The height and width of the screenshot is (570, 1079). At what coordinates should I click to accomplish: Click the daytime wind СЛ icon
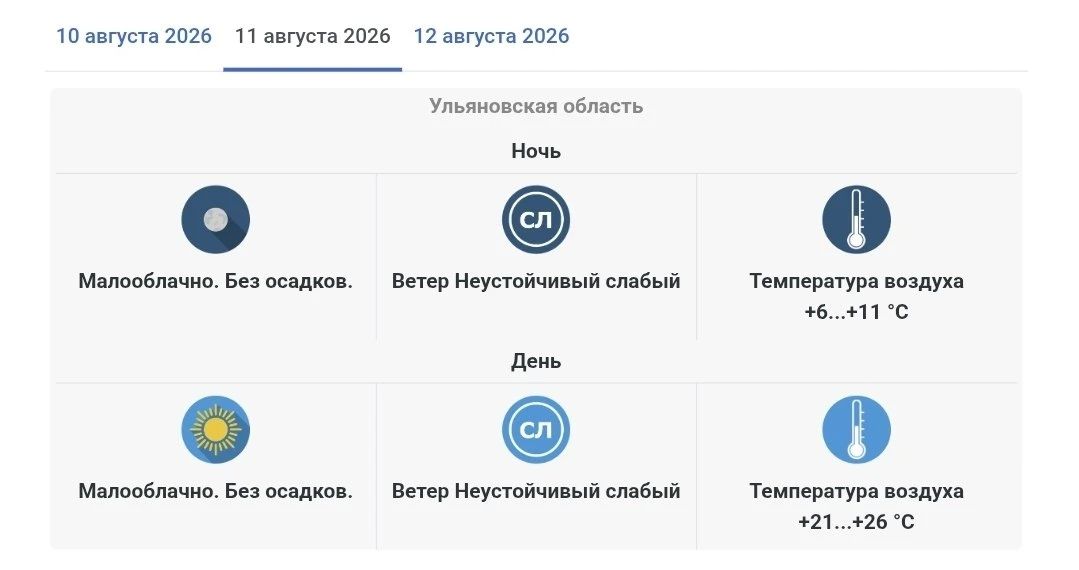click(536, 430)
